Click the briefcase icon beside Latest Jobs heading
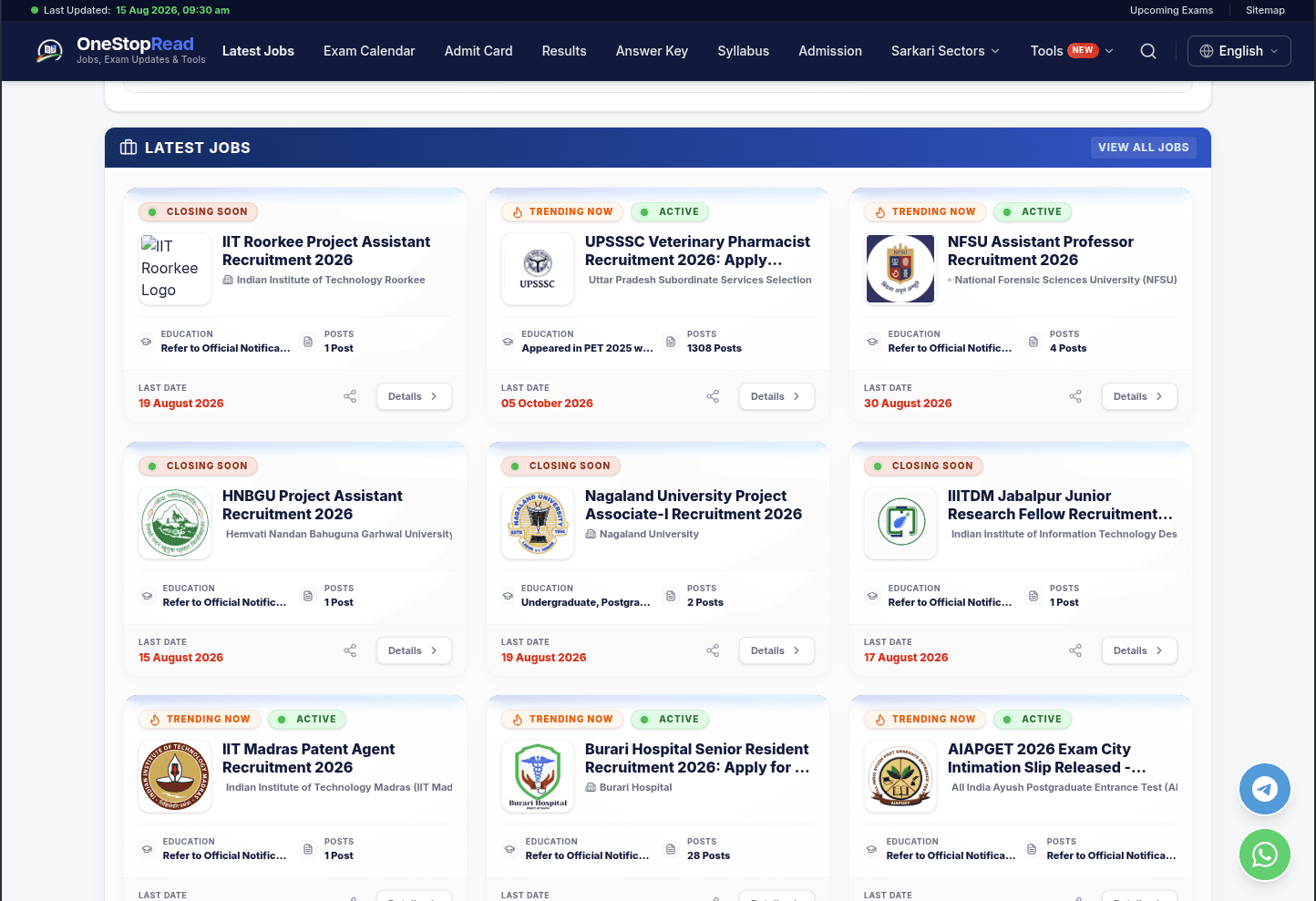This screenshot has height=901, width=1316. [129, 148]
